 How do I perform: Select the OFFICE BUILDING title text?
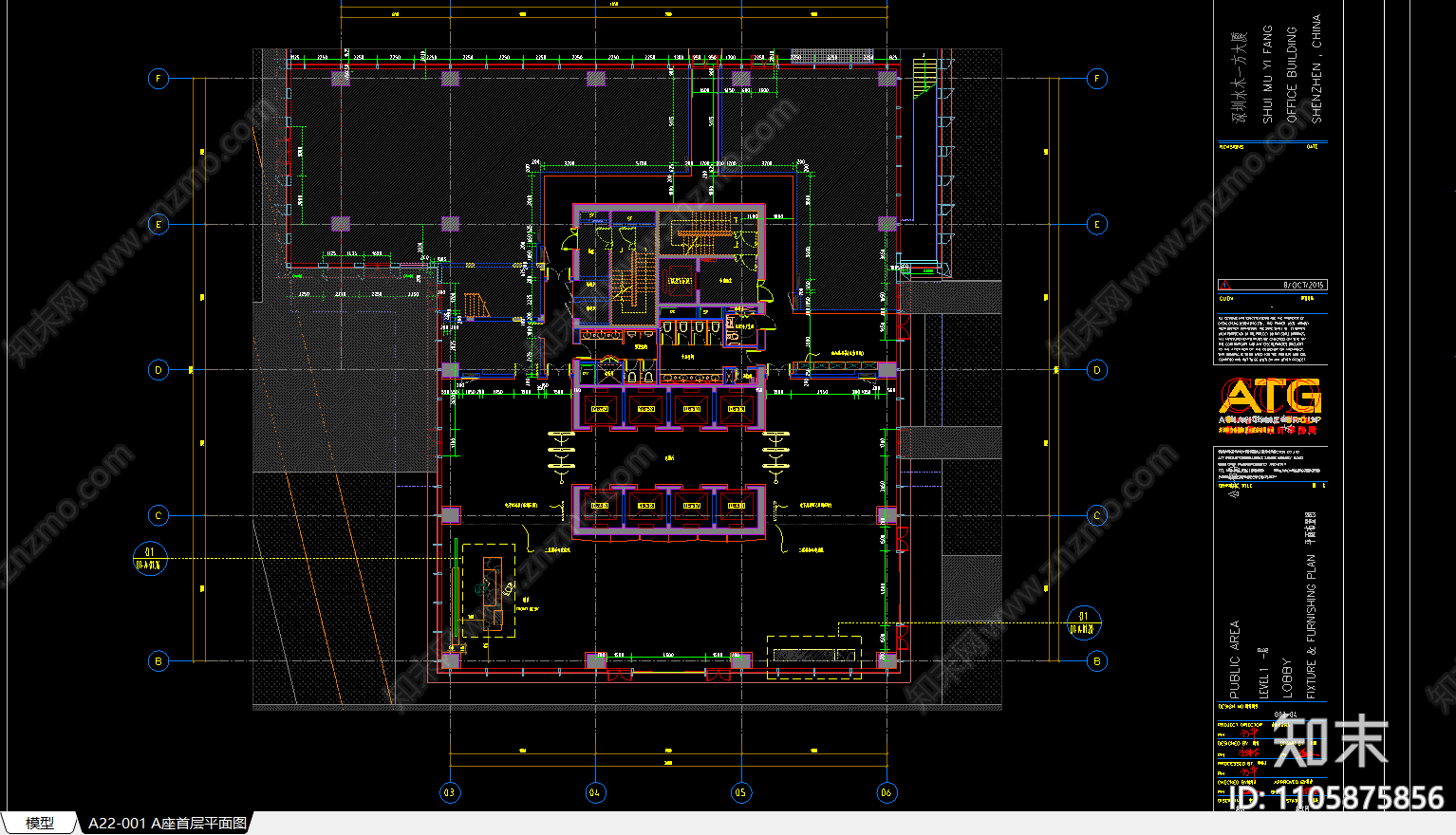click(1292, 74)
